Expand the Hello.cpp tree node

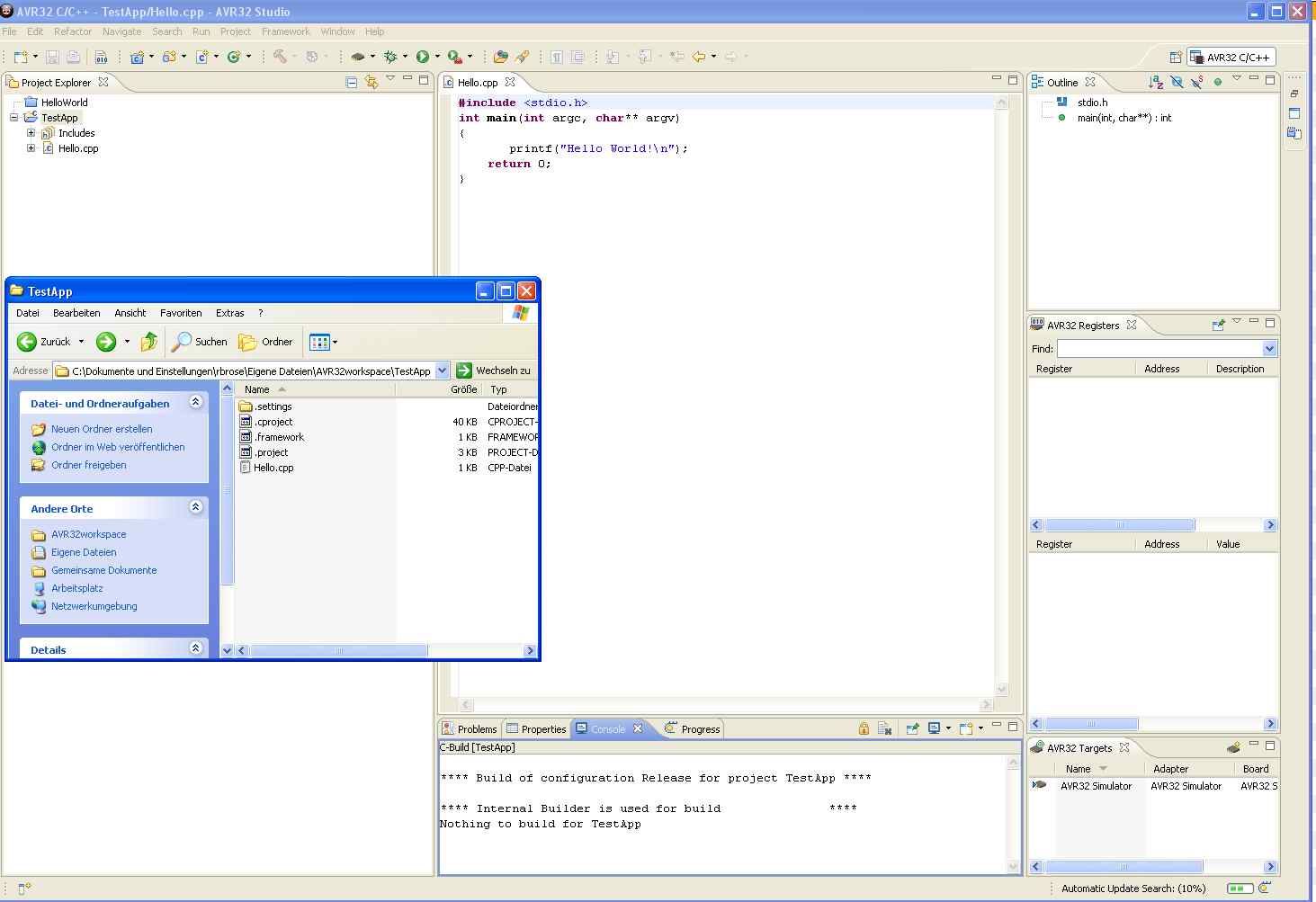(x=31, y=148)
